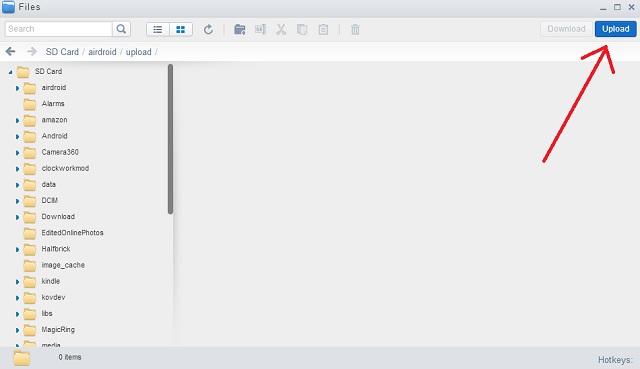Image resolution: width=640 pixels, height=369 pixels.
Task: Close the Files window
Action: pyautogui.click(x=631, y=7)
